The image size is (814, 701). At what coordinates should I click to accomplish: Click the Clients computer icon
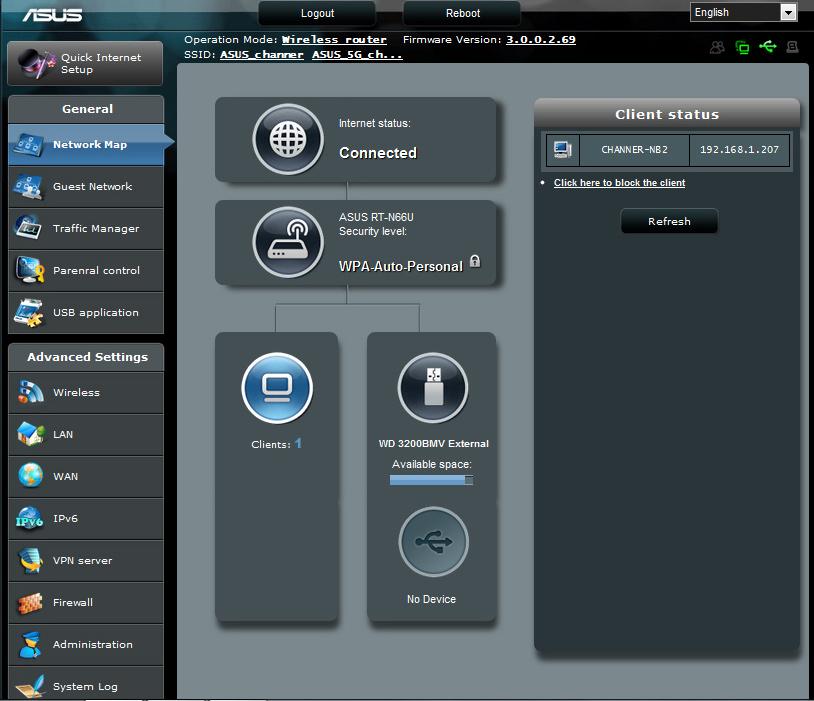click(277, 388)
